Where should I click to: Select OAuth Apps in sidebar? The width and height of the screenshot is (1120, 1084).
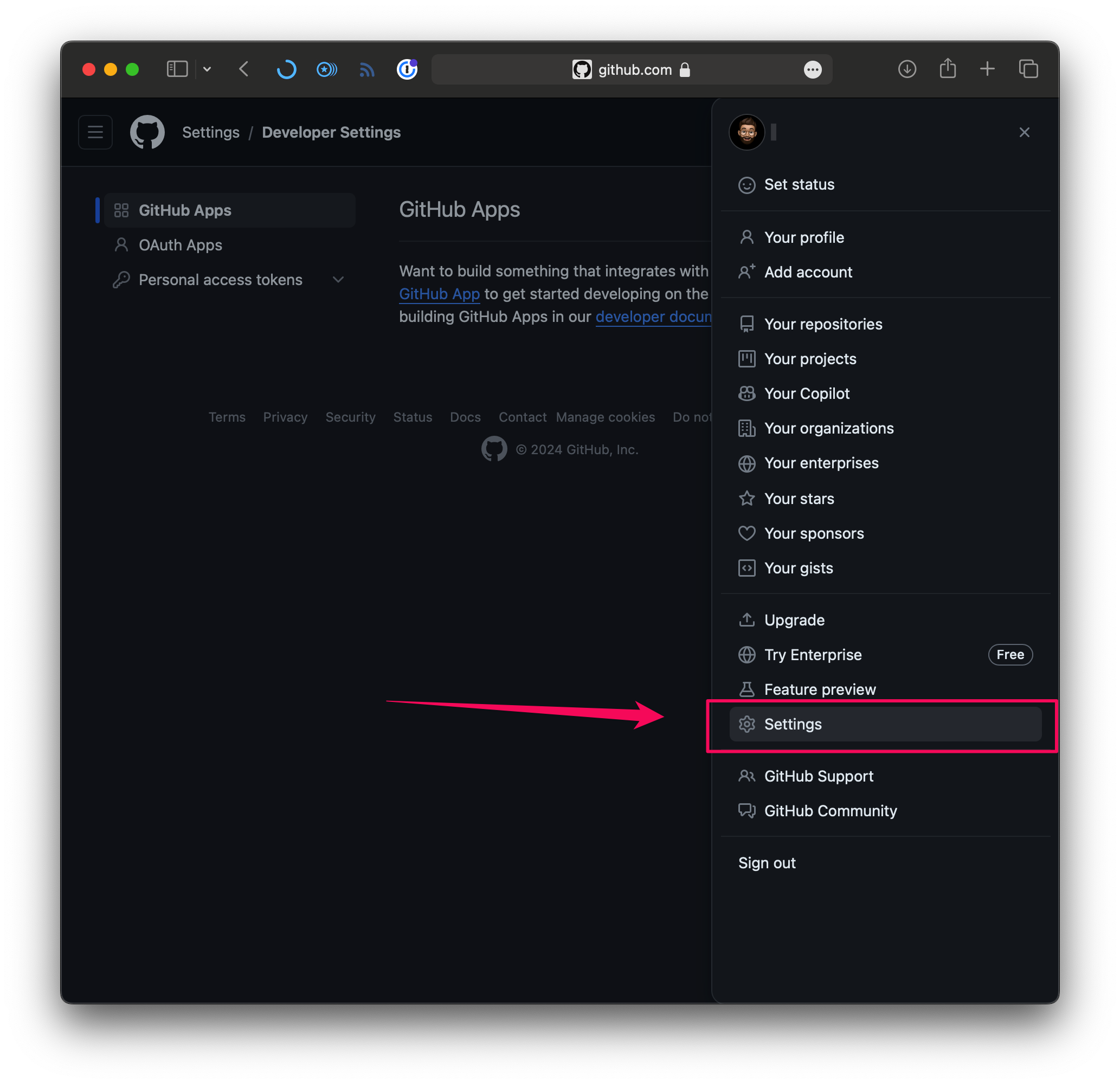[230, 245]
